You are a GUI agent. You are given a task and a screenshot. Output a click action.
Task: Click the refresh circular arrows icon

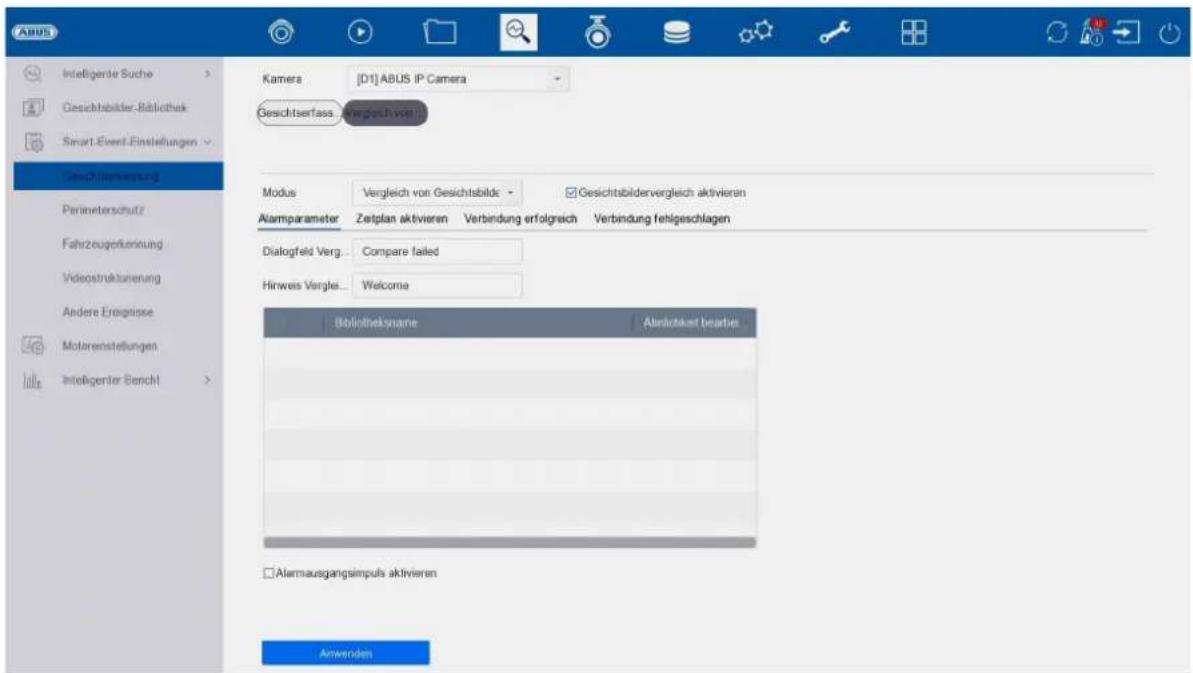tap(1056, 32)
